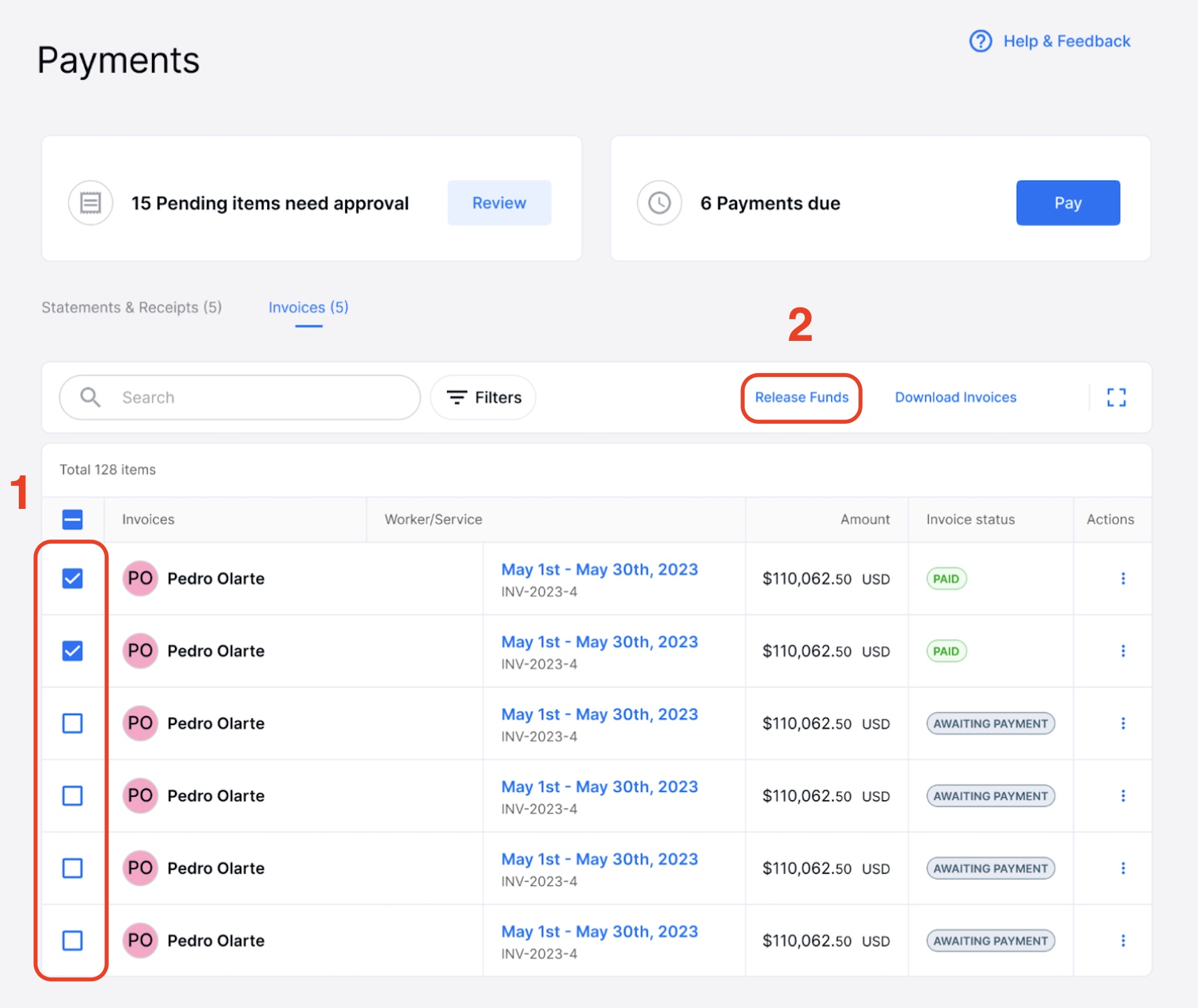Viewport: 1198px width, 1008px height.
Task: Open actions menu for the last invoice row
Action: [x=1123, y=940]
